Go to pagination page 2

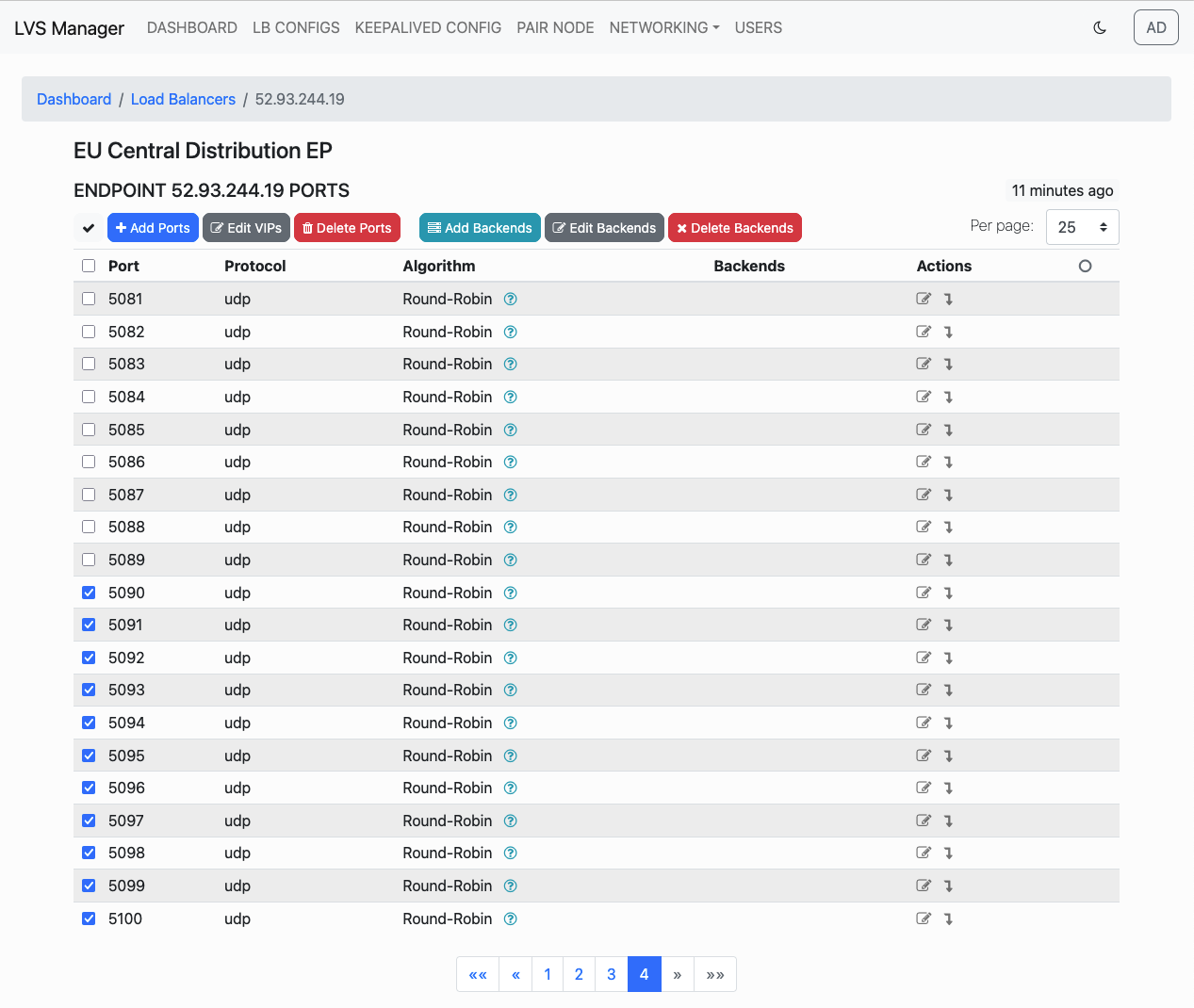579,974
